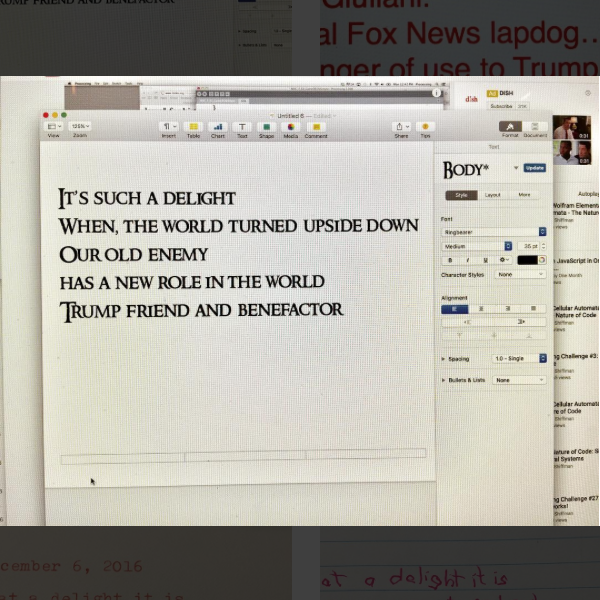The image size is (600, 600).
Task: Open the color wheel picker
Action: (542, 260)
